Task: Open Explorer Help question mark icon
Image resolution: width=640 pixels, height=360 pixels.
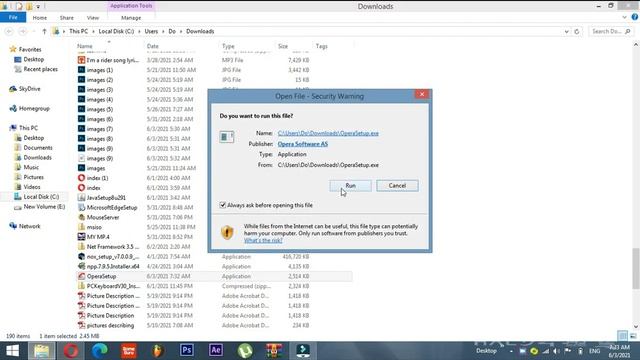Action: click(635, 17)
